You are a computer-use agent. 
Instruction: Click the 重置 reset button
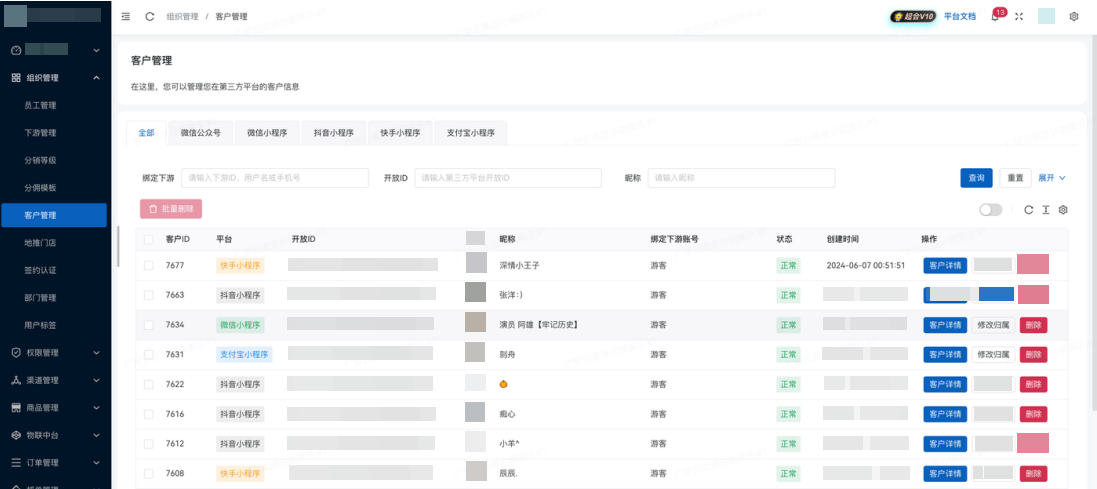click(x=1016, y=178)
